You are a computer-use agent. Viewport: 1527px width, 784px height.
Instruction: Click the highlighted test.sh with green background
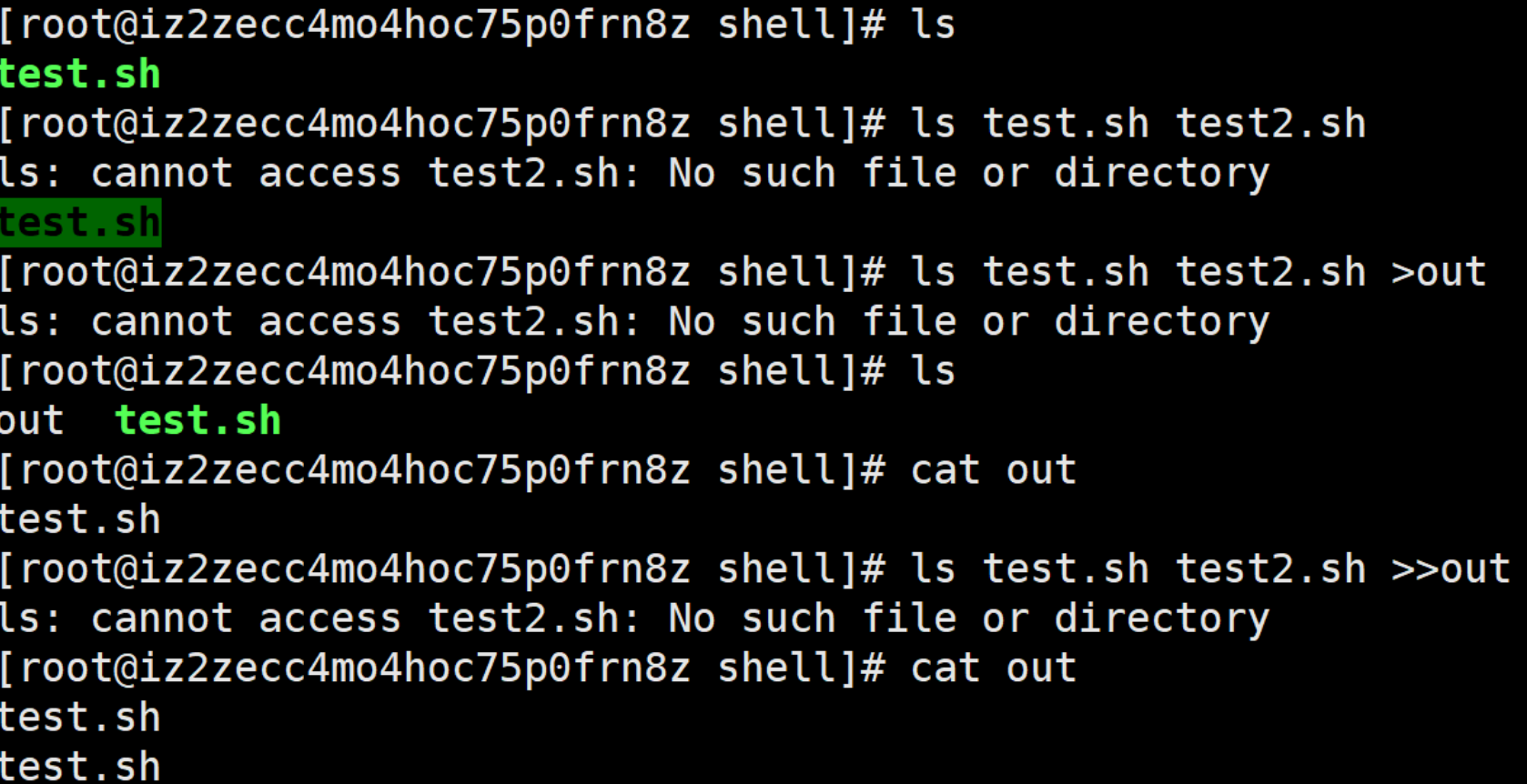80,223
